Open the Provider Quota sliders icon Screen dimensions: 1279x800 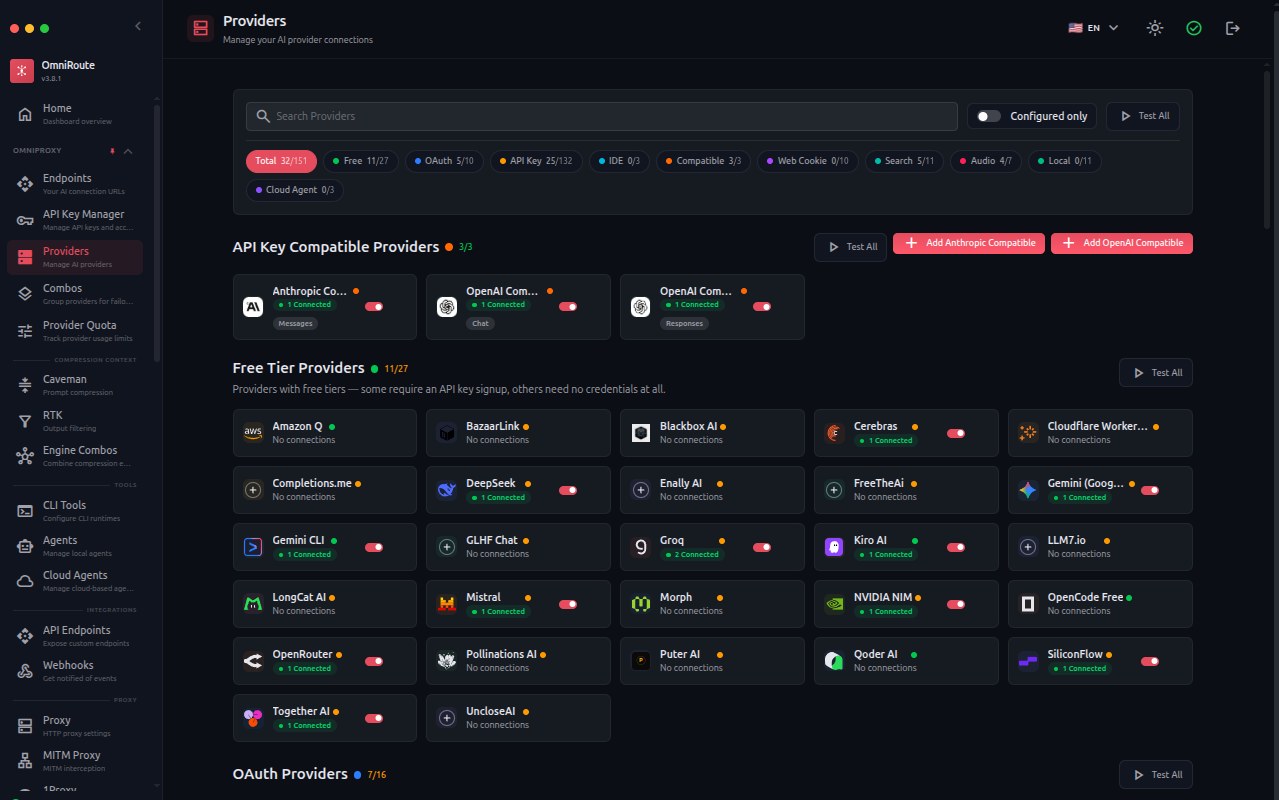coord(25,330)
